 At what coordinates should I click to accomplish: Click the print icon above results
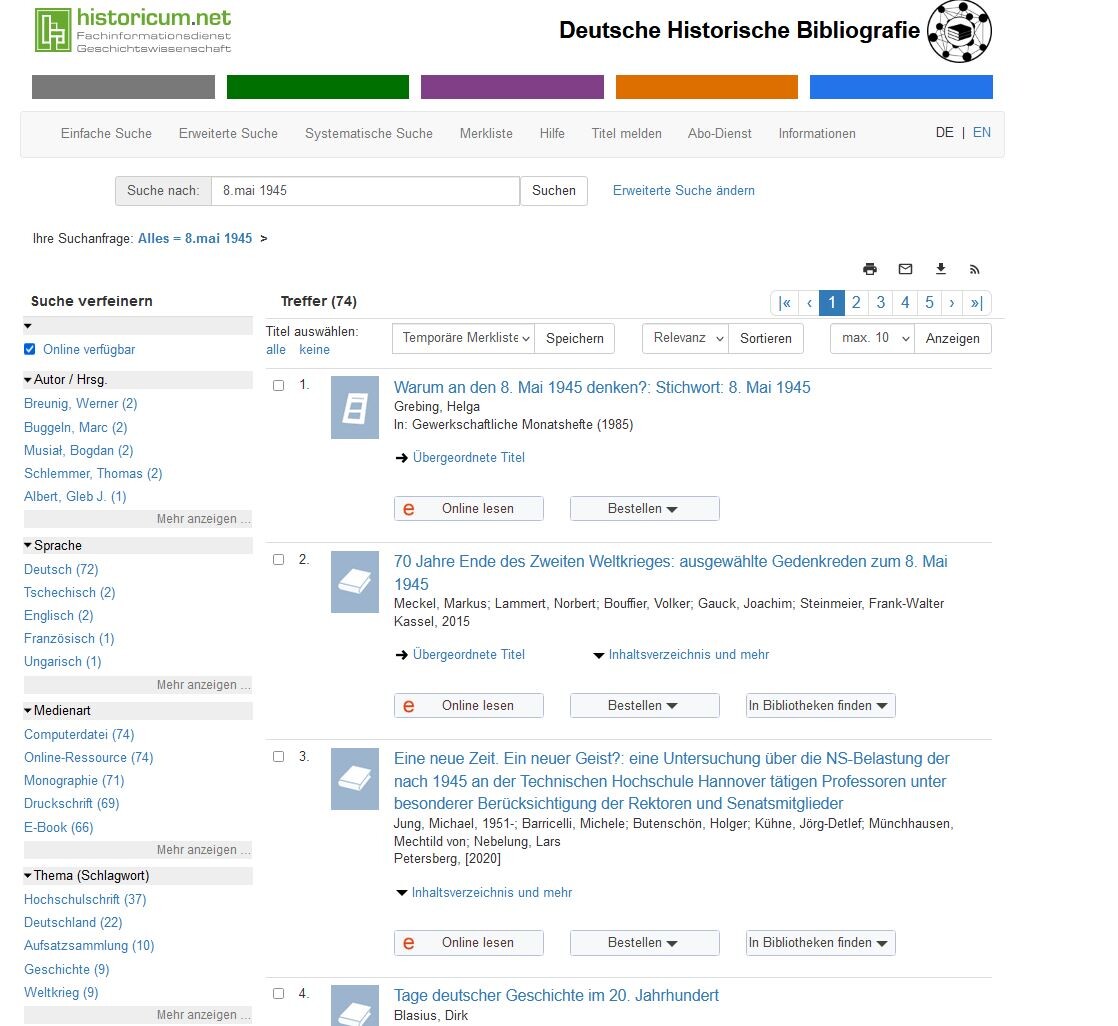(x=870, y=269)
